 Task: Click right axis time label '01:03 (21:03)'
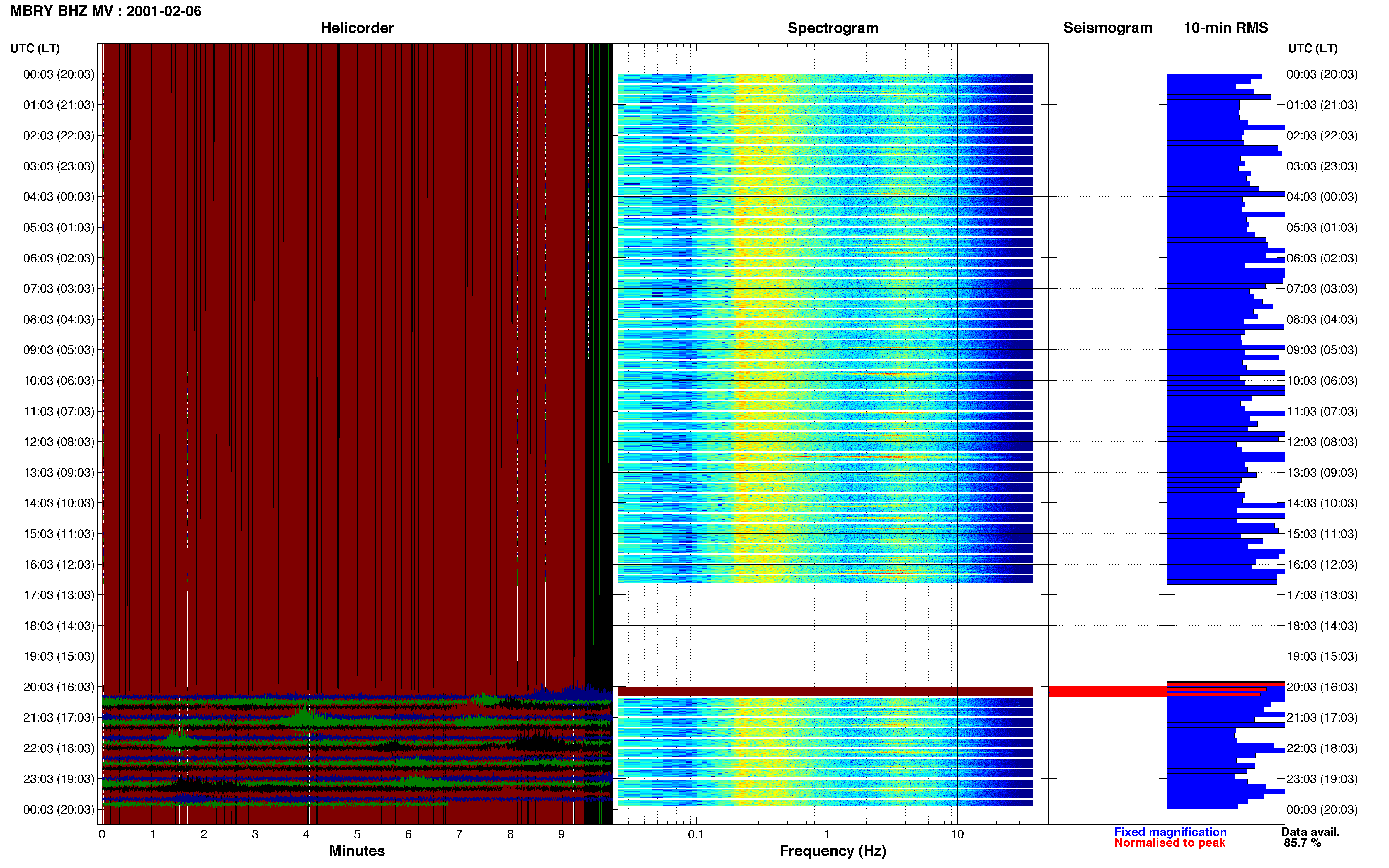pyautogui.click(x=1322, y=105)
